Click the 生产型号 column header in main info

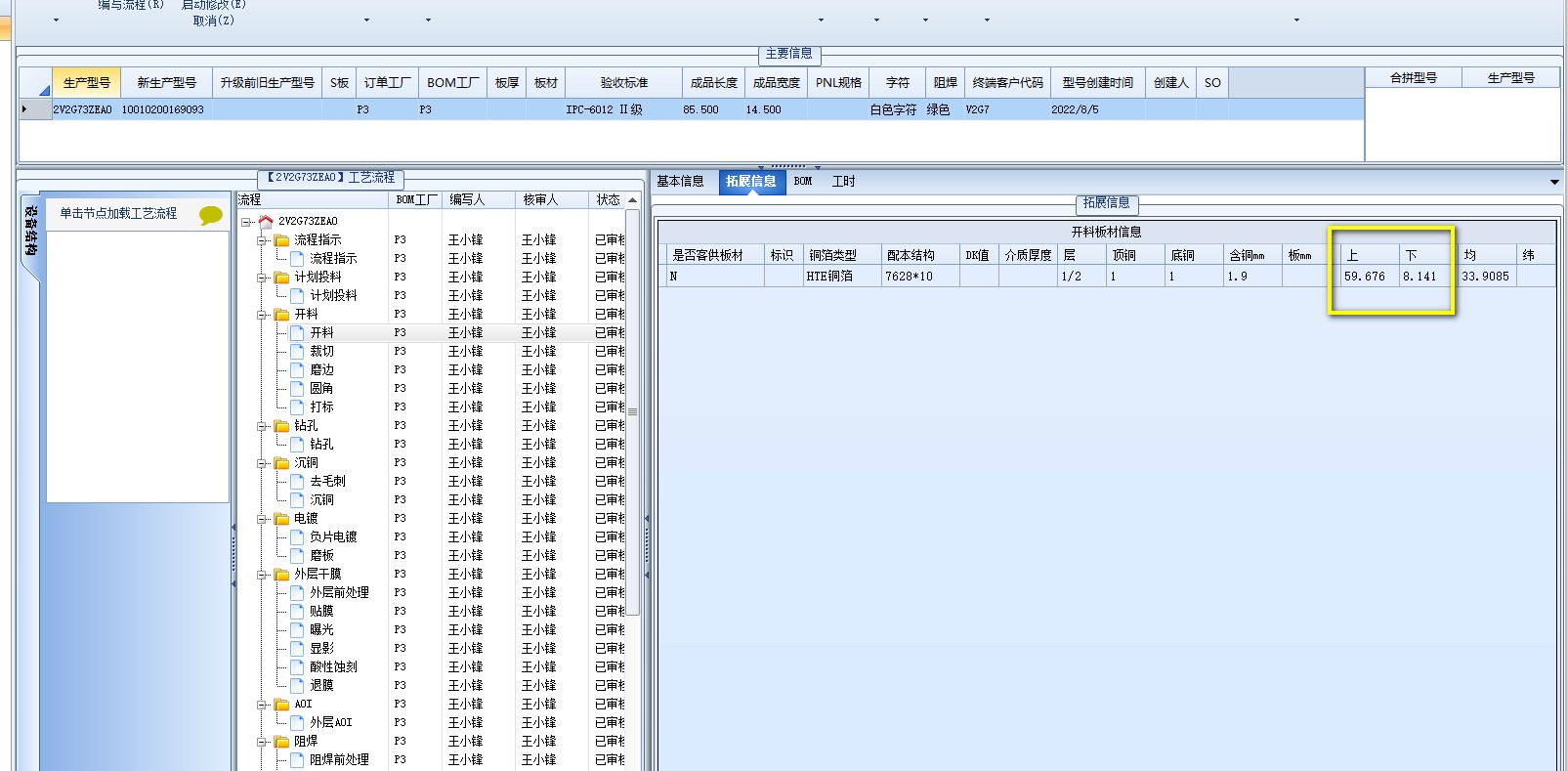point(86,83)
